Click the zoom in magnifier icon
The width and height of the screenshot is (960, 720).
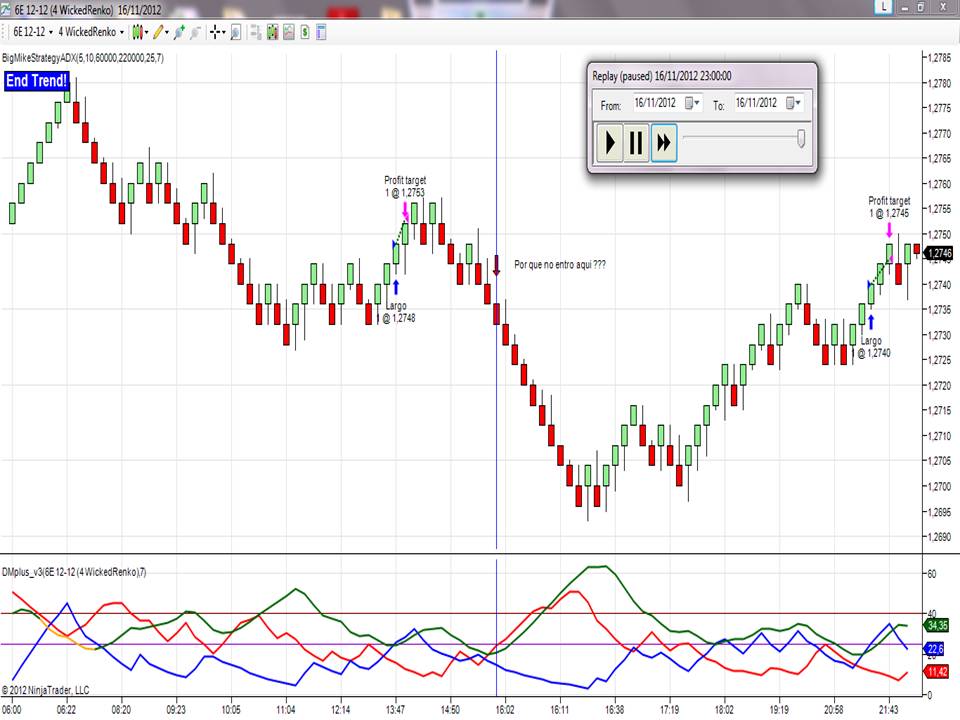click(179, 32)
